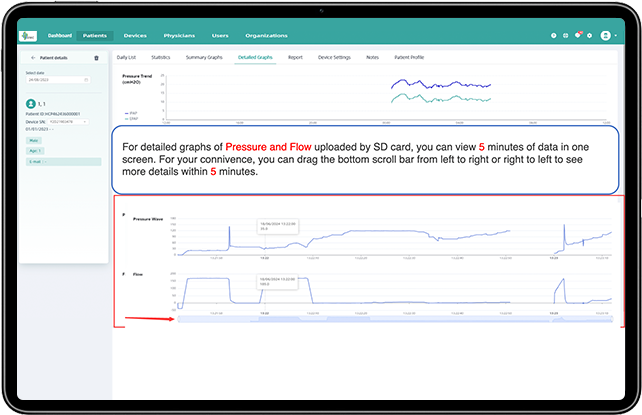The image size is (642, 415).
Task: Open the Select date picker field
Action: click(60, 80)
